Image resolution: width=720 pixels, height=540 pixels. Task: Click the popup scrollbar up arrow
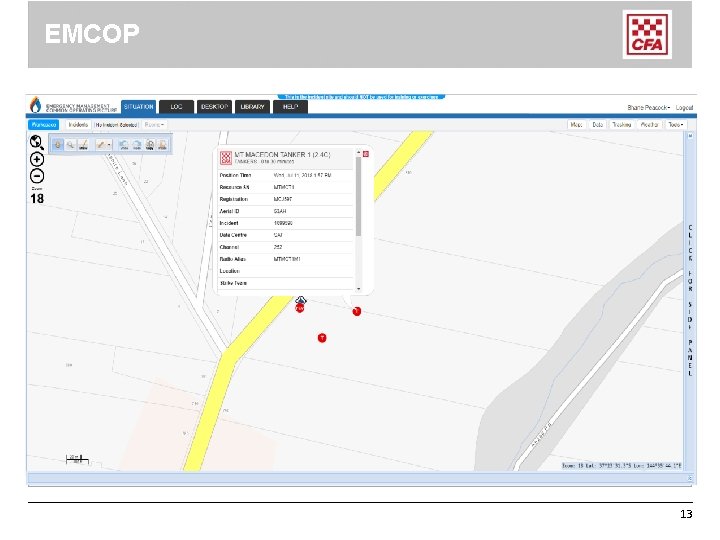tap(359, 152)
